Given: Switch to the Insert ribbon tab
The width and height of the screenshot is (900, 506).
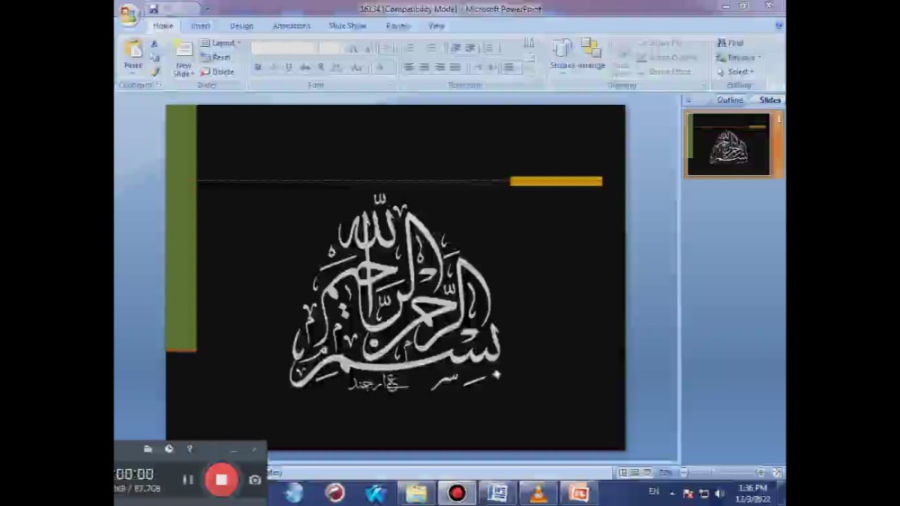Looking at the screenshot, I should tap(200, 26).
